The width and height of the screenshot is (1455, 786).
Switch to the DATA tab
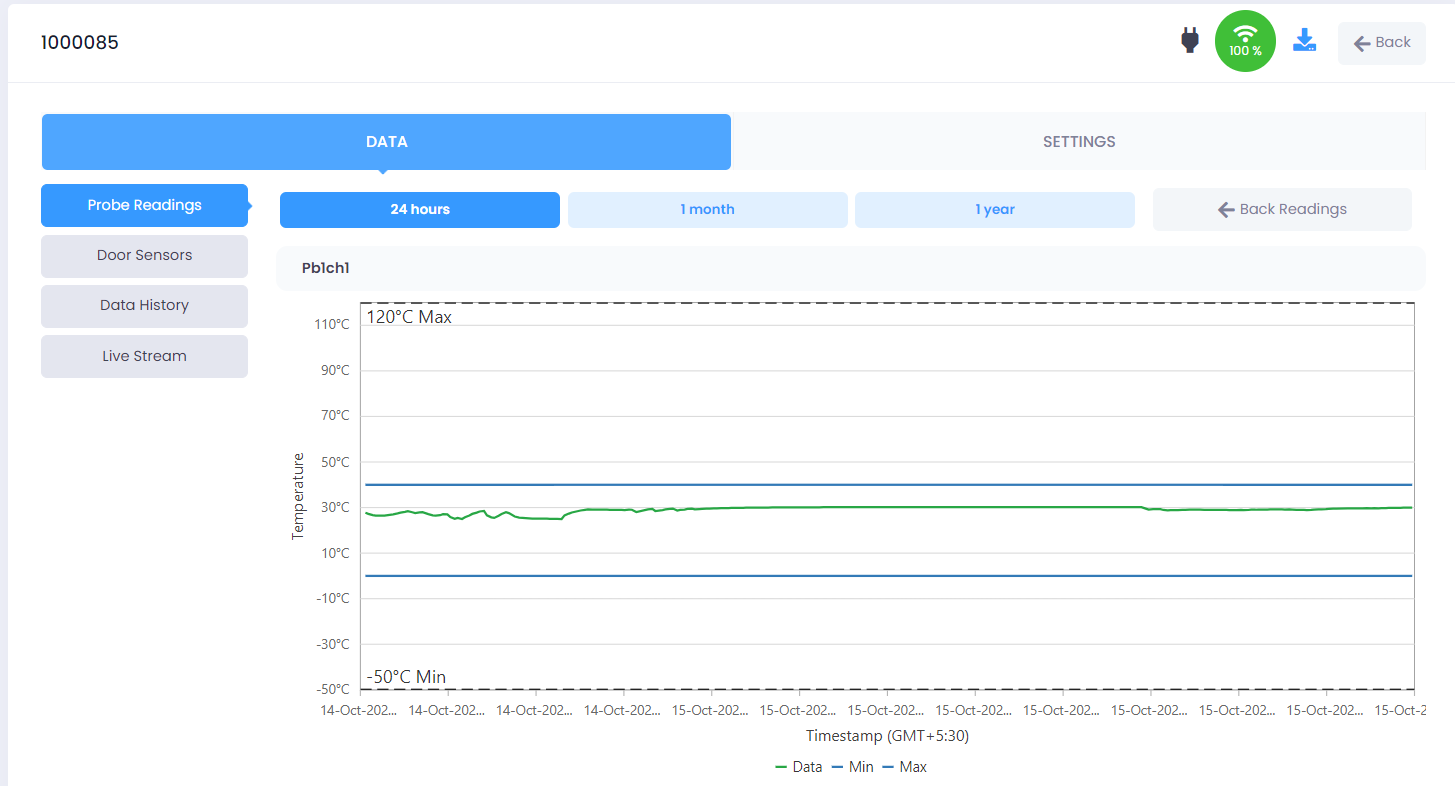[386, 142]
